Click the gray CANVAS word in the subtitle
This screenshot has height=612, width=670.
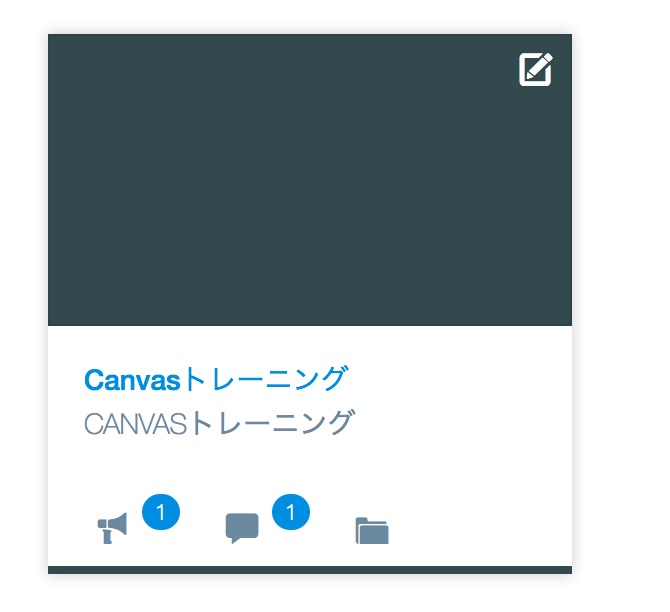[135, 424]
